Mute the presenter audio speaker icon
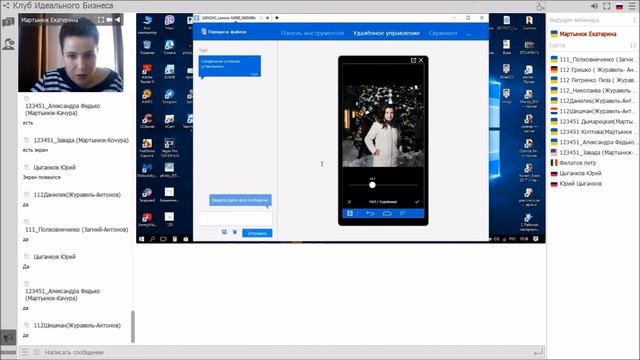 click(x=118, y=20)
